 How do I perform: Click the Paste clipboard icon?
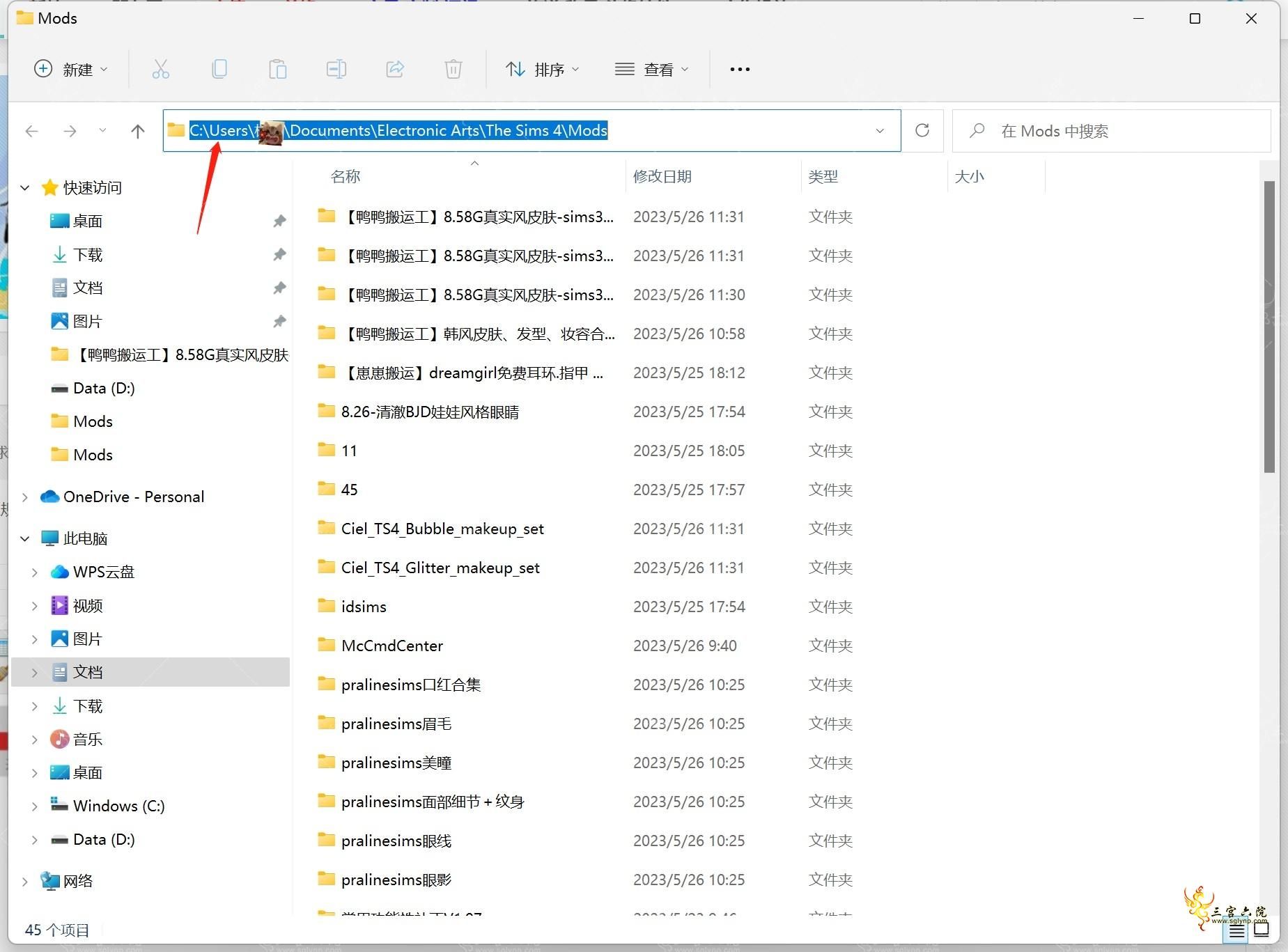pyautogui.click(x=278, y=69)
